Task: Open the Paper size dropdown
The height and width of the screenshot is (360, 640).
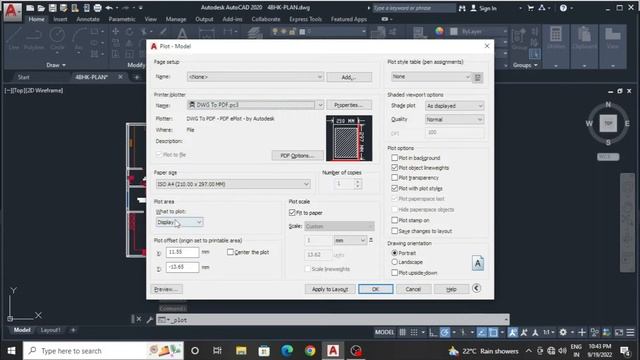Action: click(233, 184)
